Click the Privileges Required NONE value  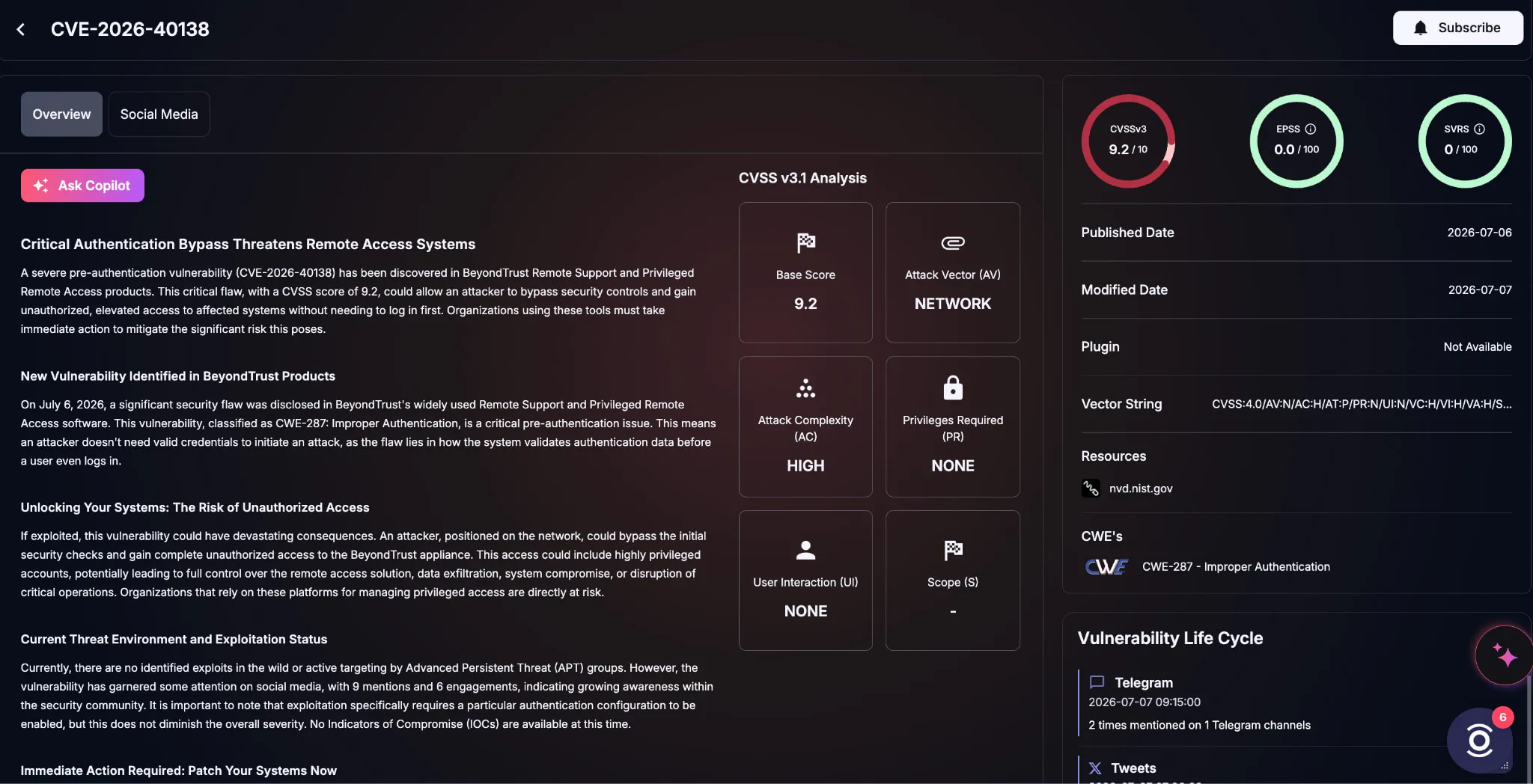[952, 465]
